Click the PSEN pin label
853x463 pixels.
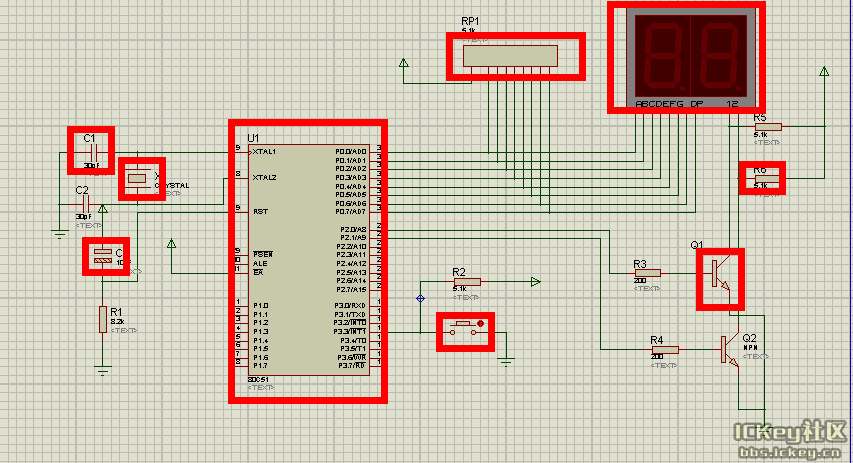263,255
